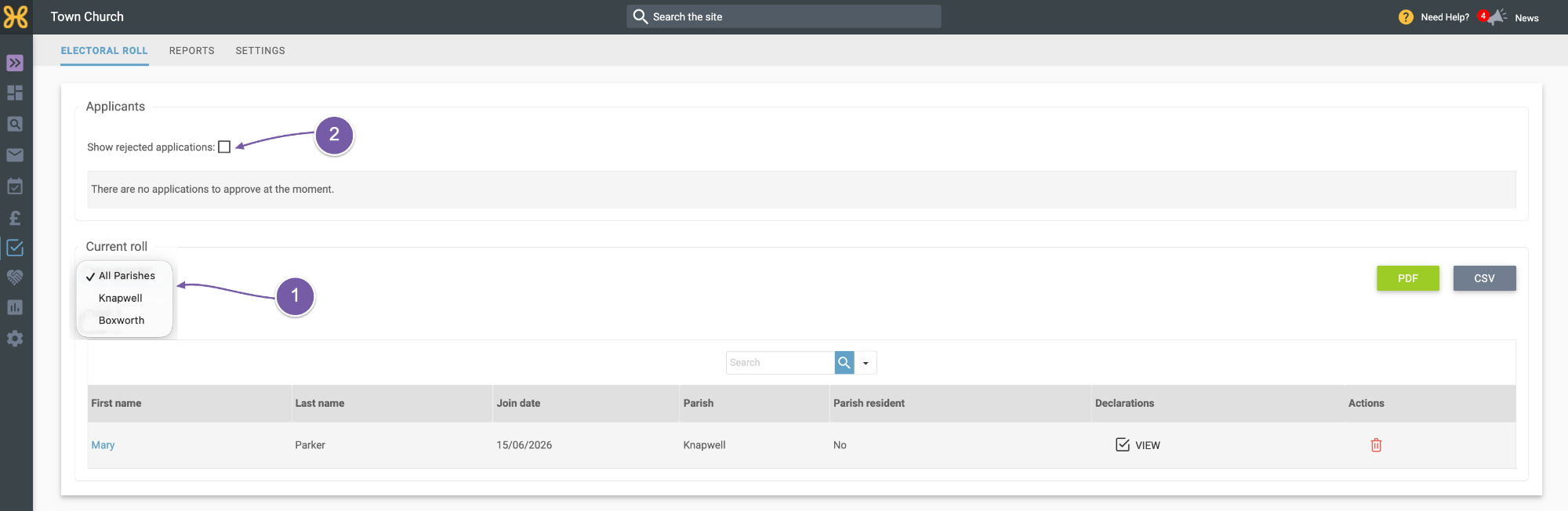Select Knapwell from parish dropdown
1568x511 pixels.
tap(121, 298)
